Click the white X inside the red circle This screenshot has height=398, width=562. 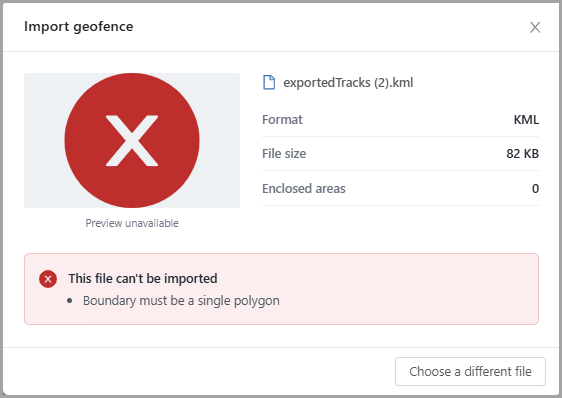pos(132,141)
